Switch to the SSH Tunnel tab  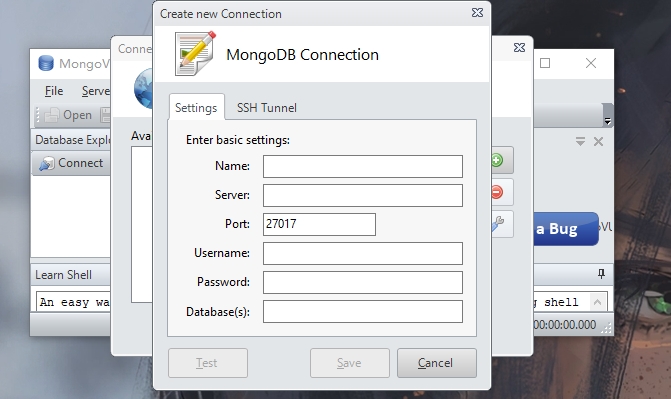pyautogui.click(x=267, y=108)
